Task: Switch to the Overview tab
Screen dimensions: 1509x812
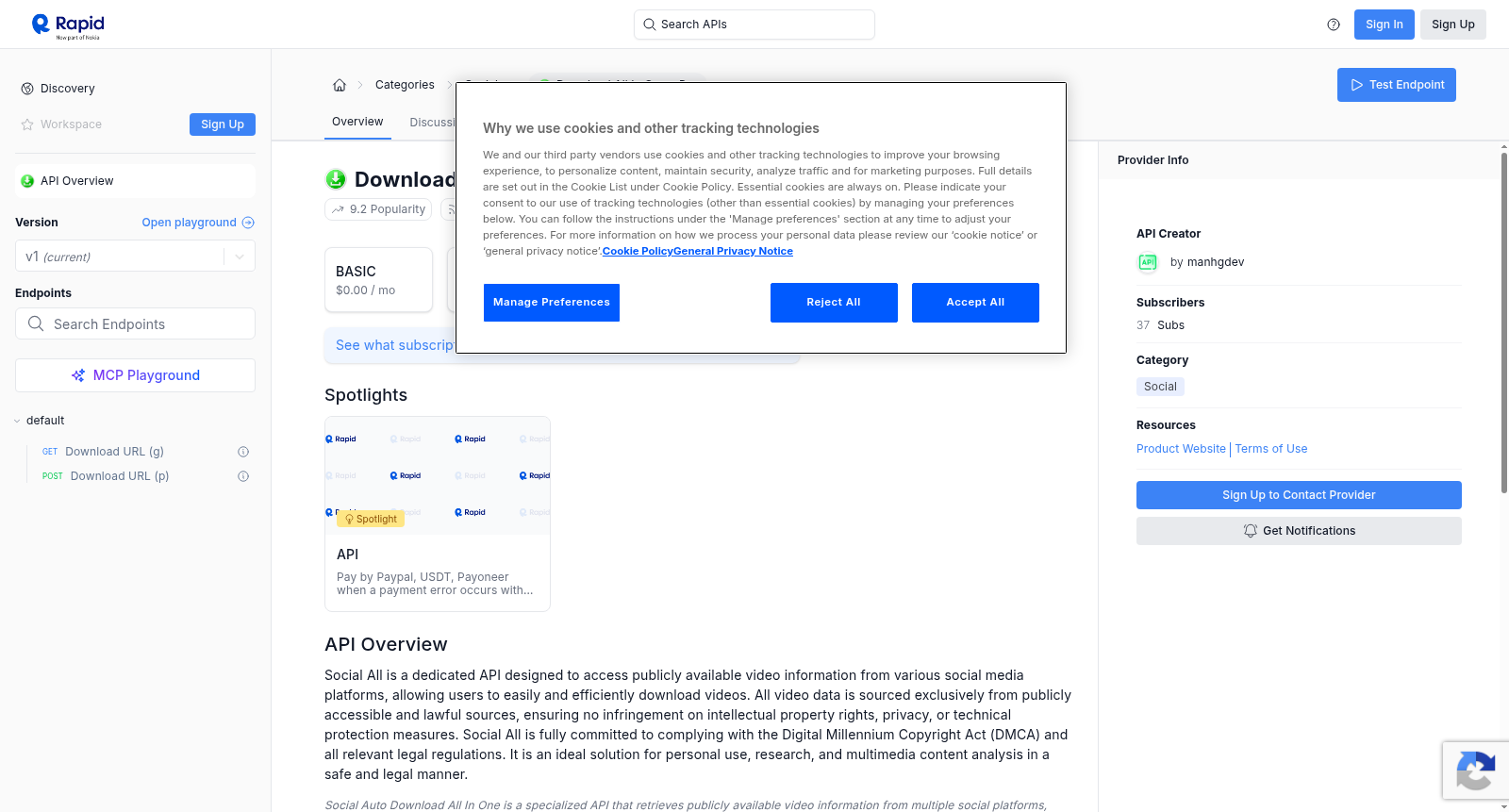Action: point(357,122)
